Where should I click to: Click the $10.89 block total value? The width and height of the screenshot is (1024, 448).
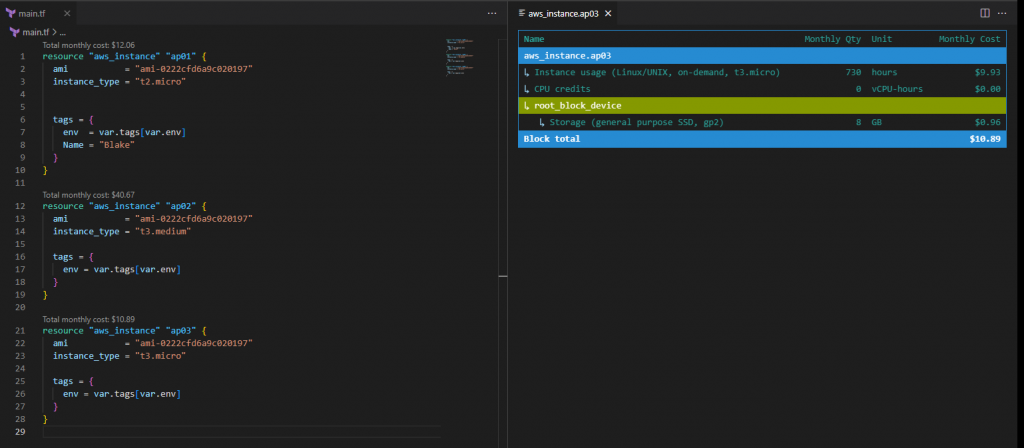click(985, 139)
